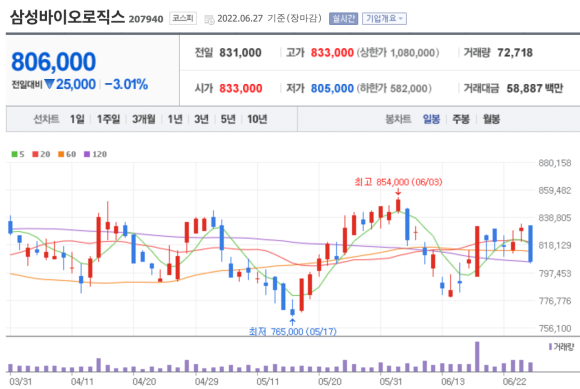The height and width of the screenshot is (389, 580).
Task: Click the 756,100 price axis label
Action: tap(555, 328)
